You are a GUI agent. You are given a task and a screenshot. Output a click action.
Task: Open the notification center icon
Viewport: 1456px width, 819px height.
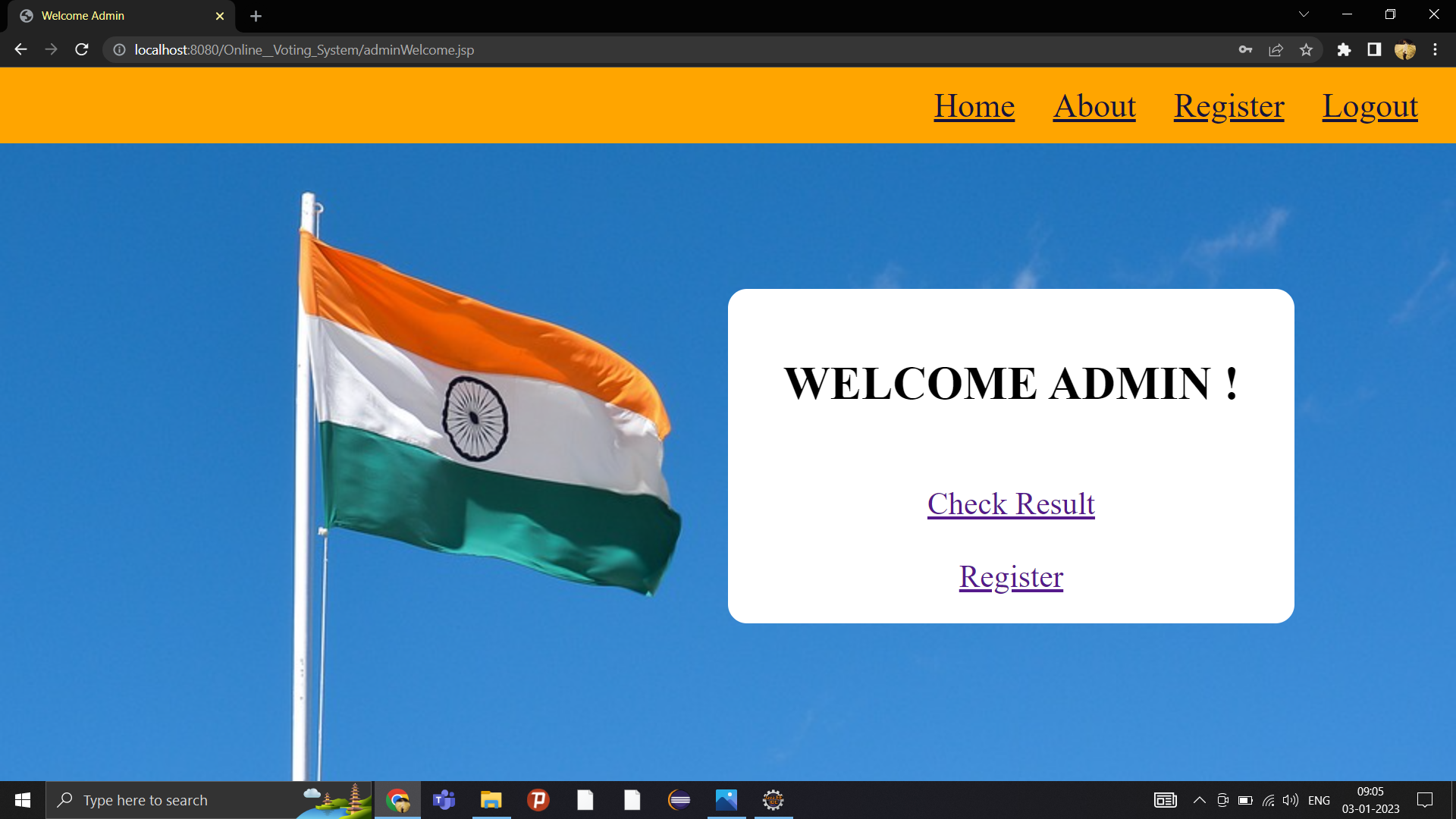coord(1425,800)
